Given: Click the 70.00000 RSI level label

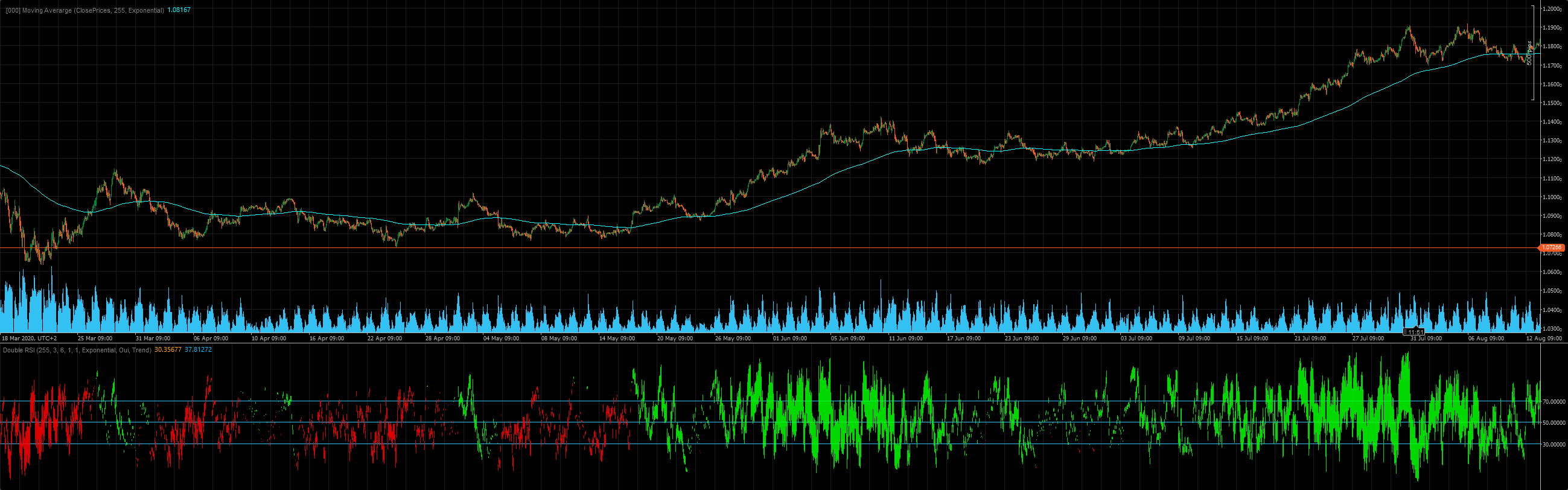Looking at the screenshot, I should tap(1553, 402).
